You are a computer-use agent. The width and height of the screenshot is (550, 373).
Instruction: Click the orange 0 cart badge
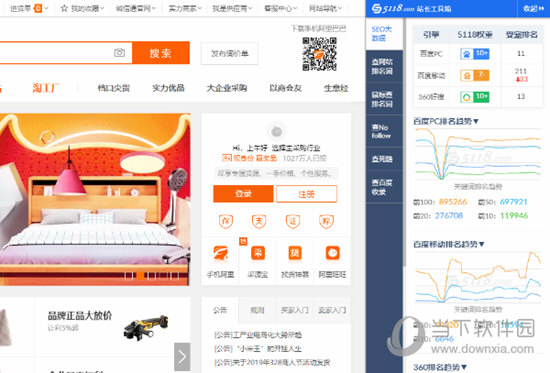38,8
